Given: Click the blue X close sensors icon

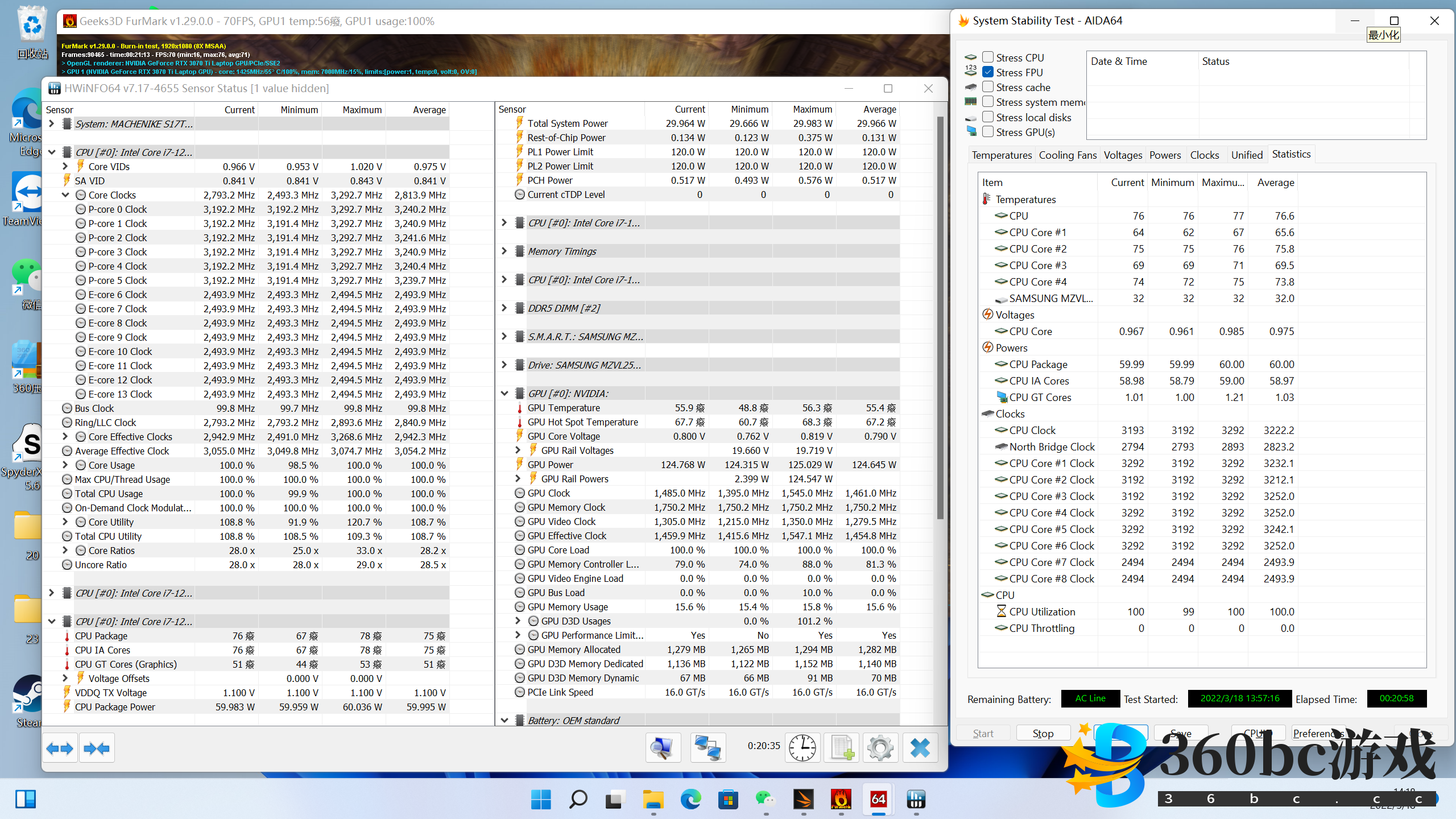Looking at the screenshot, I should pyautogui.click(x=920, y=747).
